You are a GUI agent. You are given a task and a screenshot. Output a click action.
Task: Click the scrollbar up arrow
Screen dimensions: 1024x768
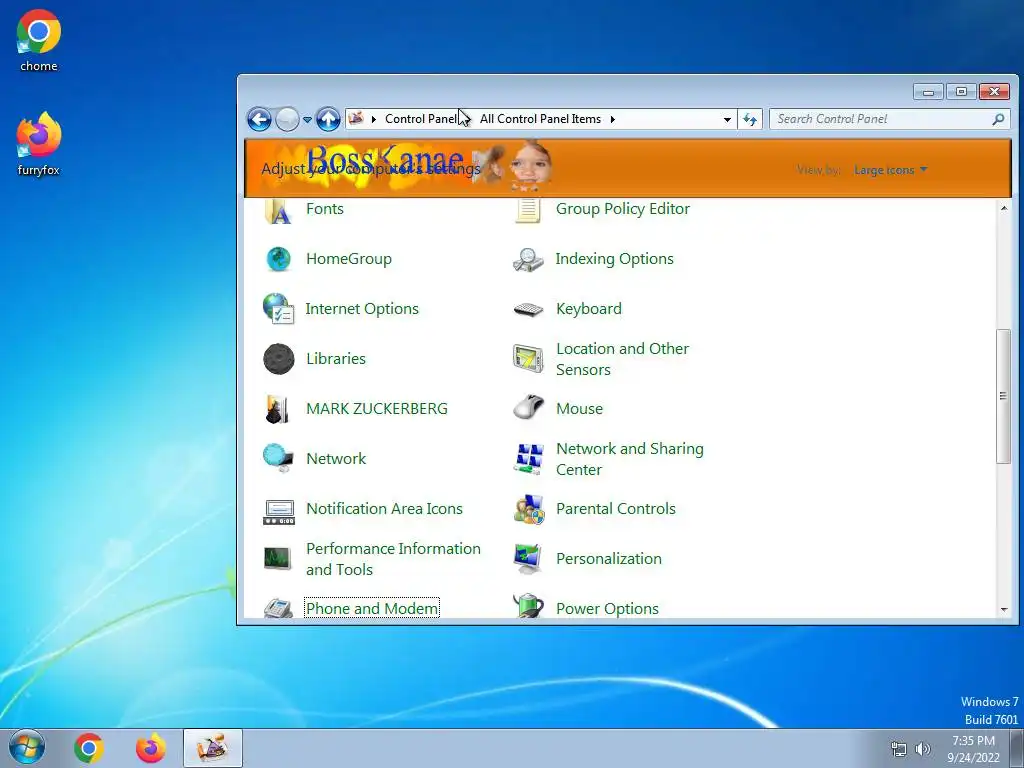[1004, 208]
